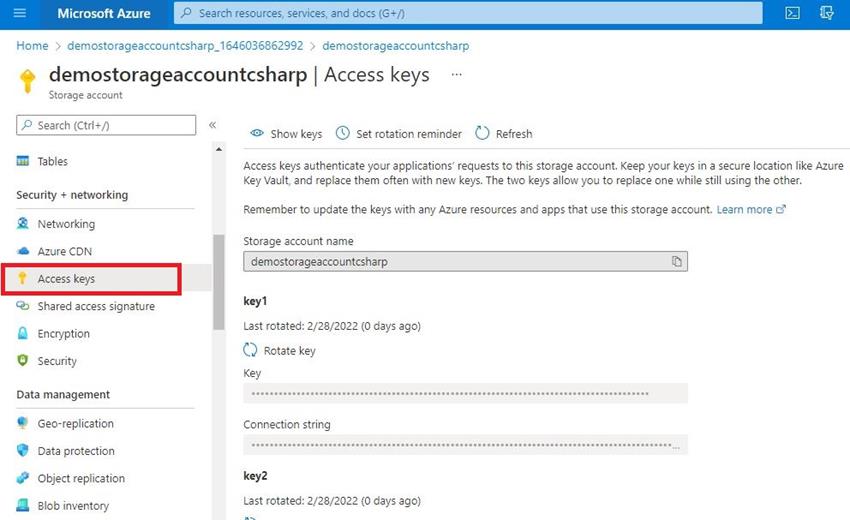
Task: Click the sidebar scrollbar thumb
Action: (x=218, y=282)
